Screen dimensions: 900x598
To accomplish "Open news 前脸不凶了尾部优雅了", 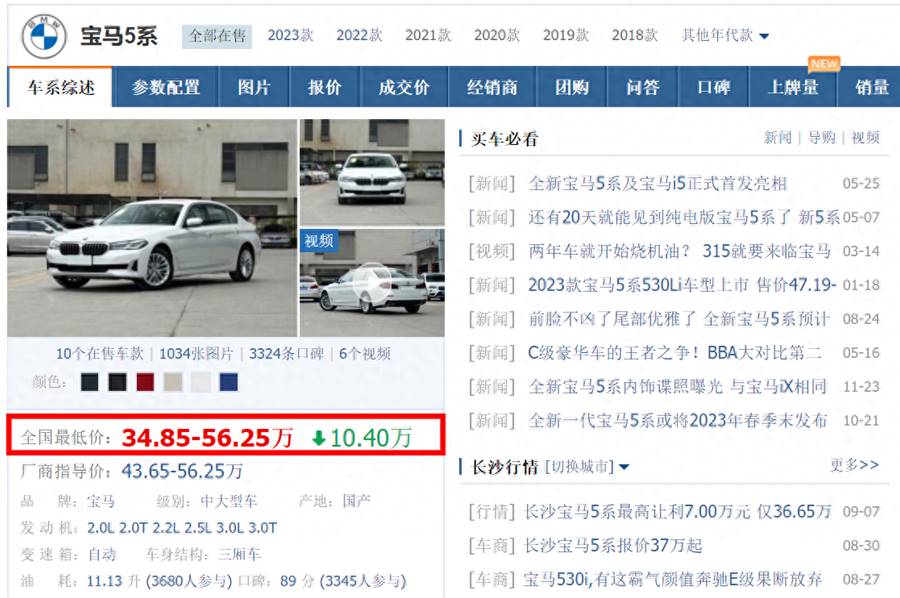I will point(679,319).
